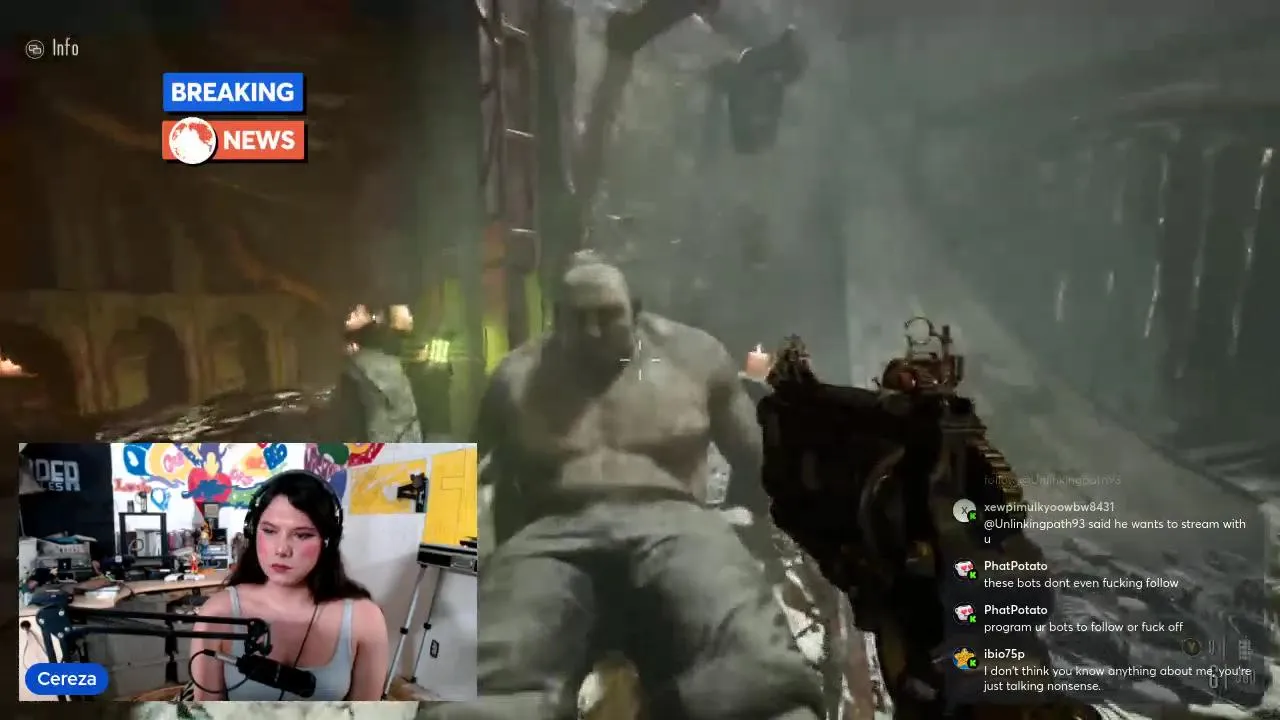Click username xewpimulkyoowbw8431 in chat

[1049, 507]
